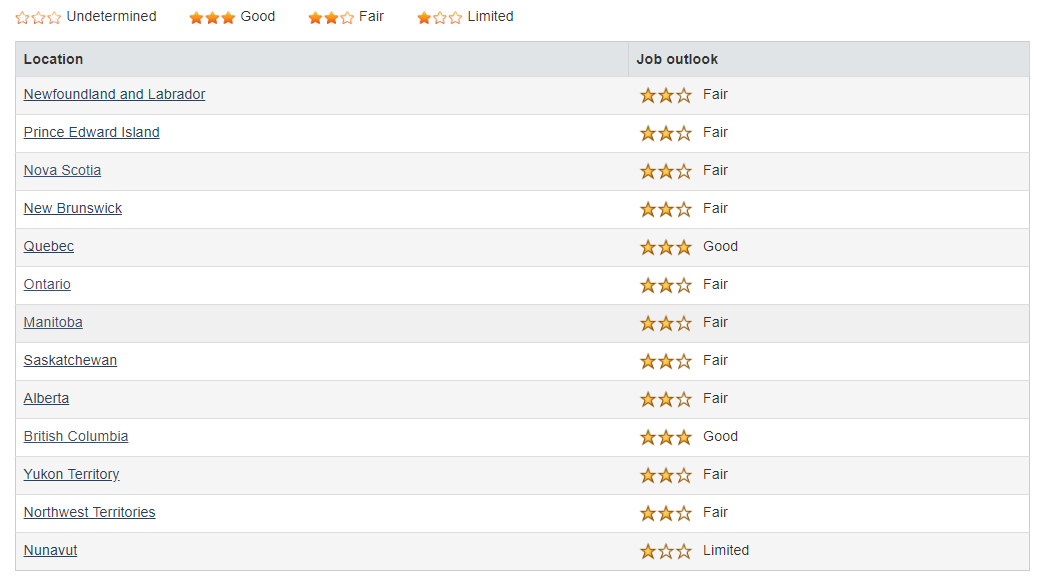This screenshot has height=583, width=1041.
Task: Open the Quebec location link
Action: click(x=48, y=246)
